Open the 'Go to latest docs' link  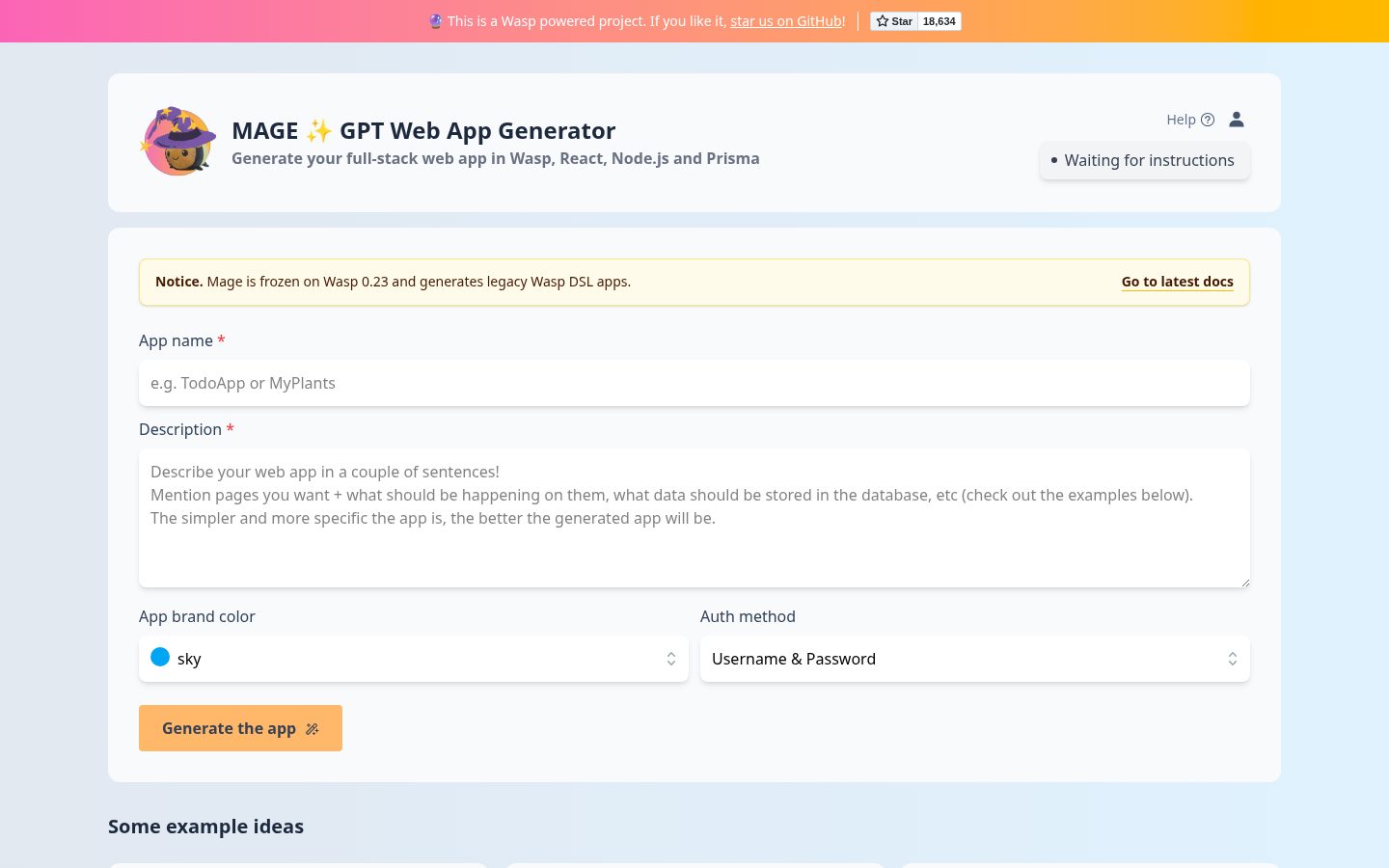[1177, 282]
